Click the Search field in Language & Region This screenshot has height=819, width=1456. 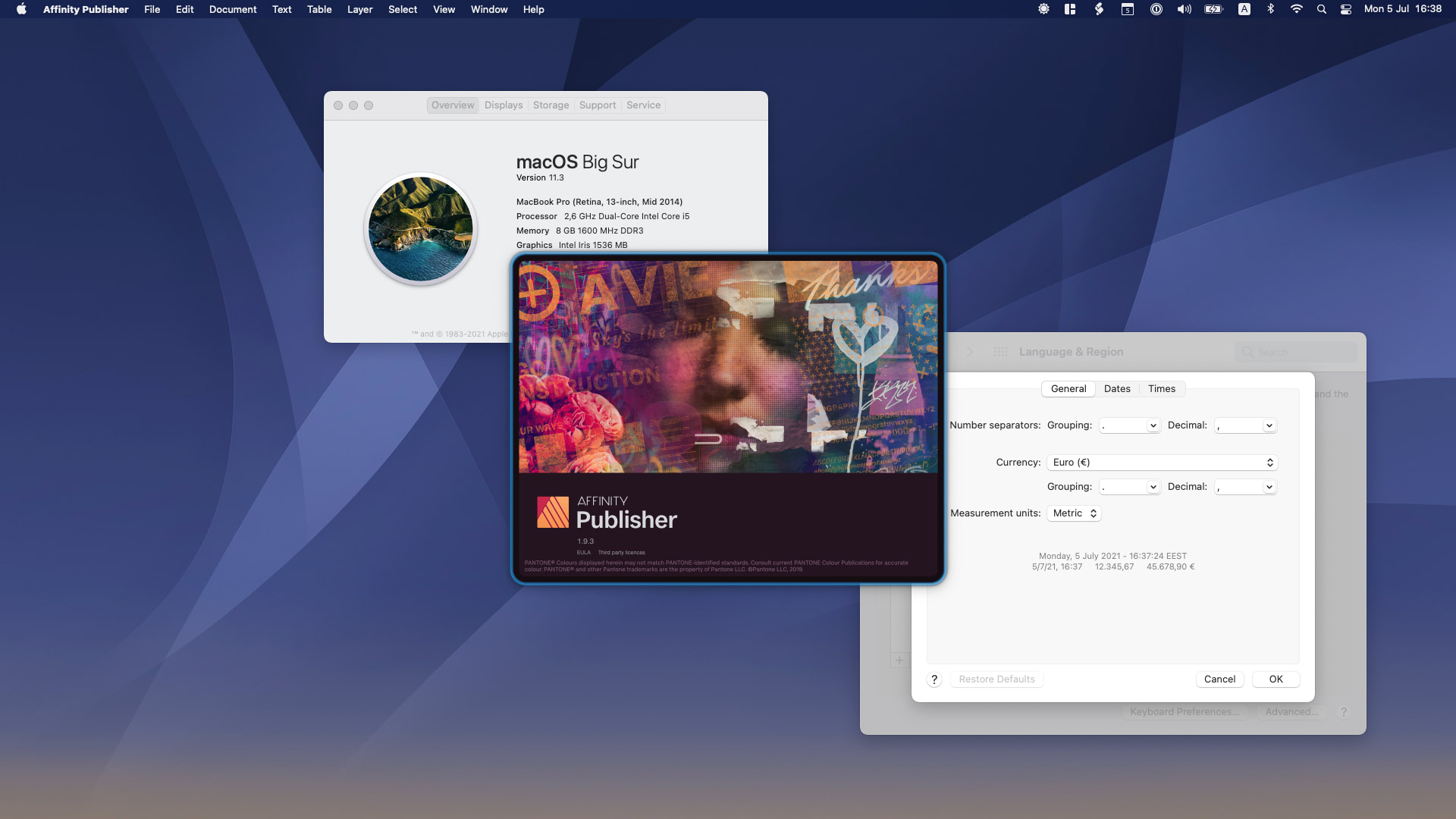click(x=1296, y=352)
